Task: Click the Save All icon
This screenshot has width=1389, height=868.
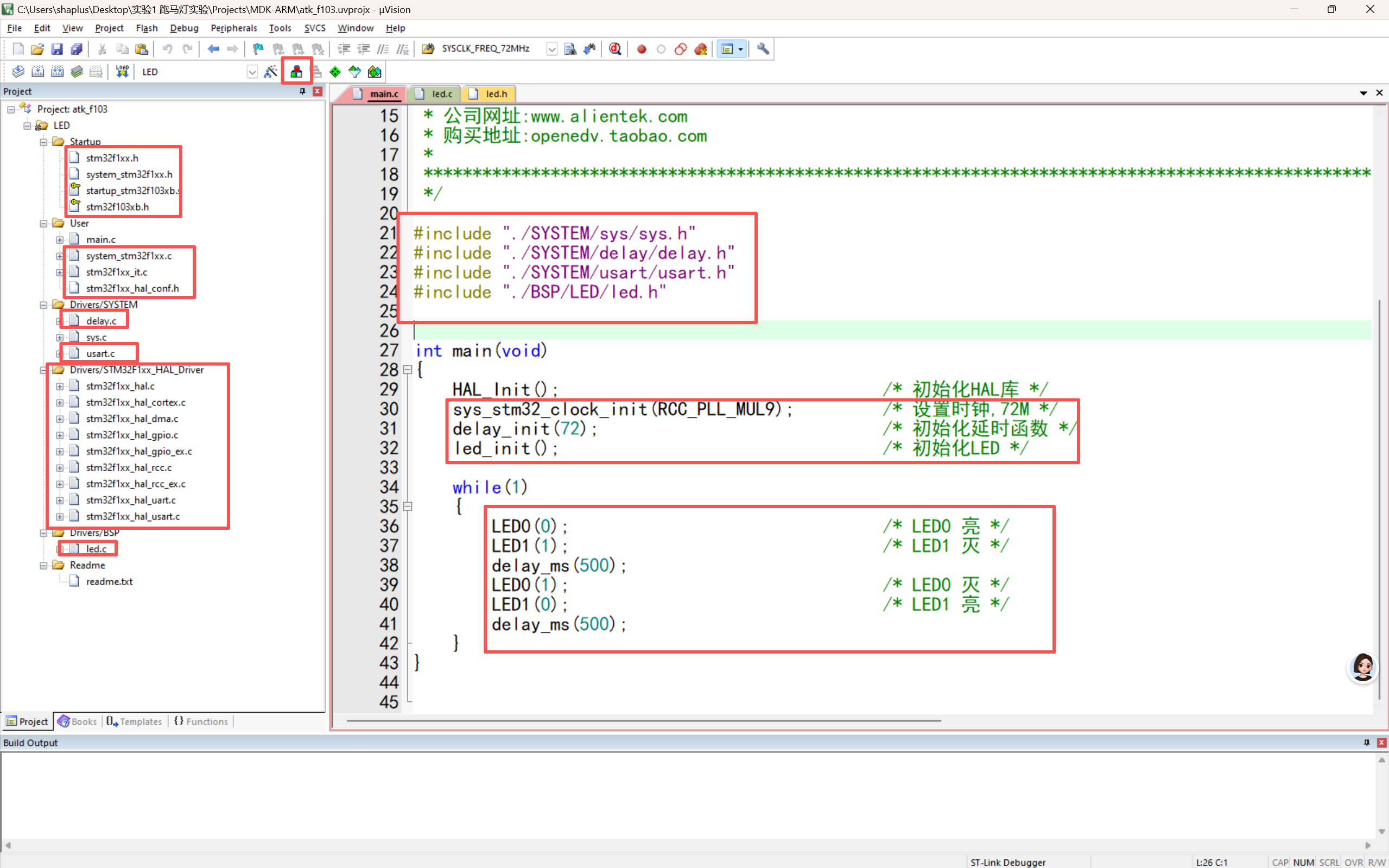Action: [77, 49]
